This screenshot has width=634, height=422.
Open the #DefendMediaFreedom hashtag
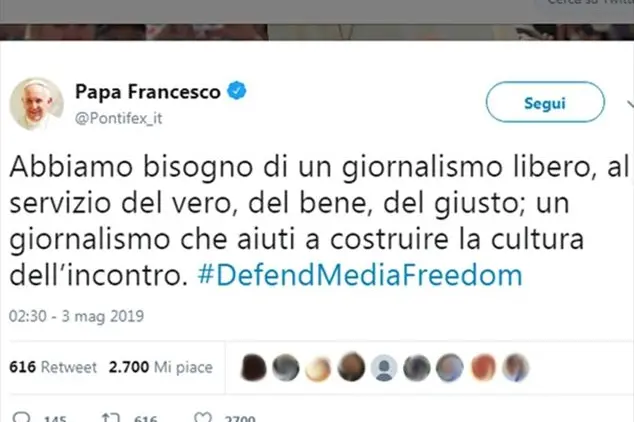tap(360, 276)
